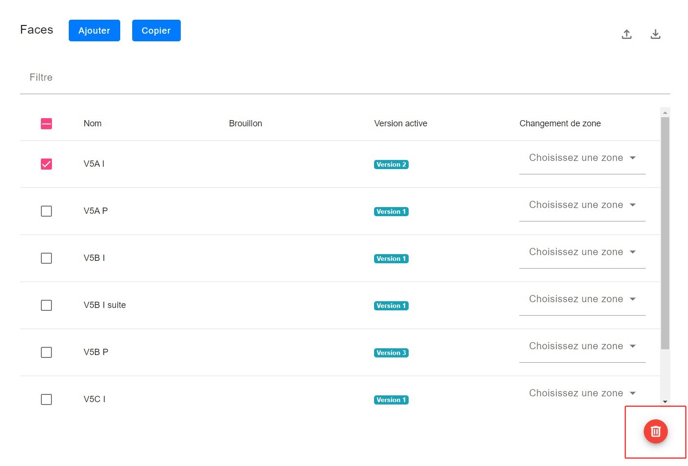Open zone dropdown for V5A I

(x=582, y=158)
